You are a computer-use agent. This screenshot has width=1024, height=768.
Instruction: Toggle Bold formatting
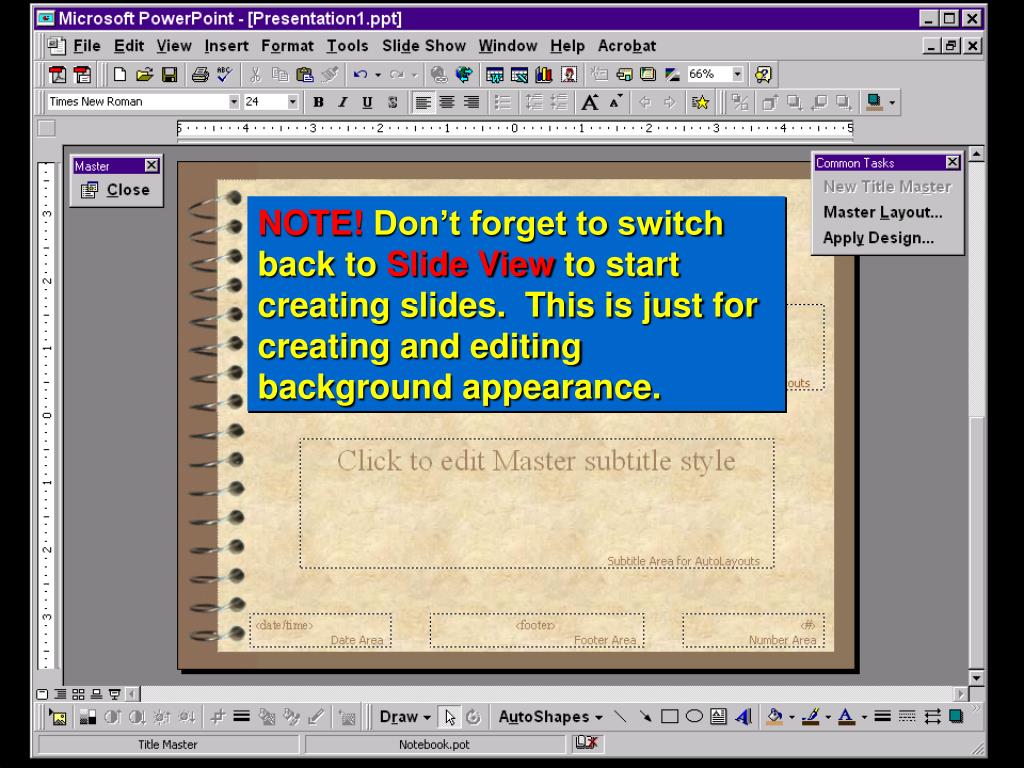point(318,102)
